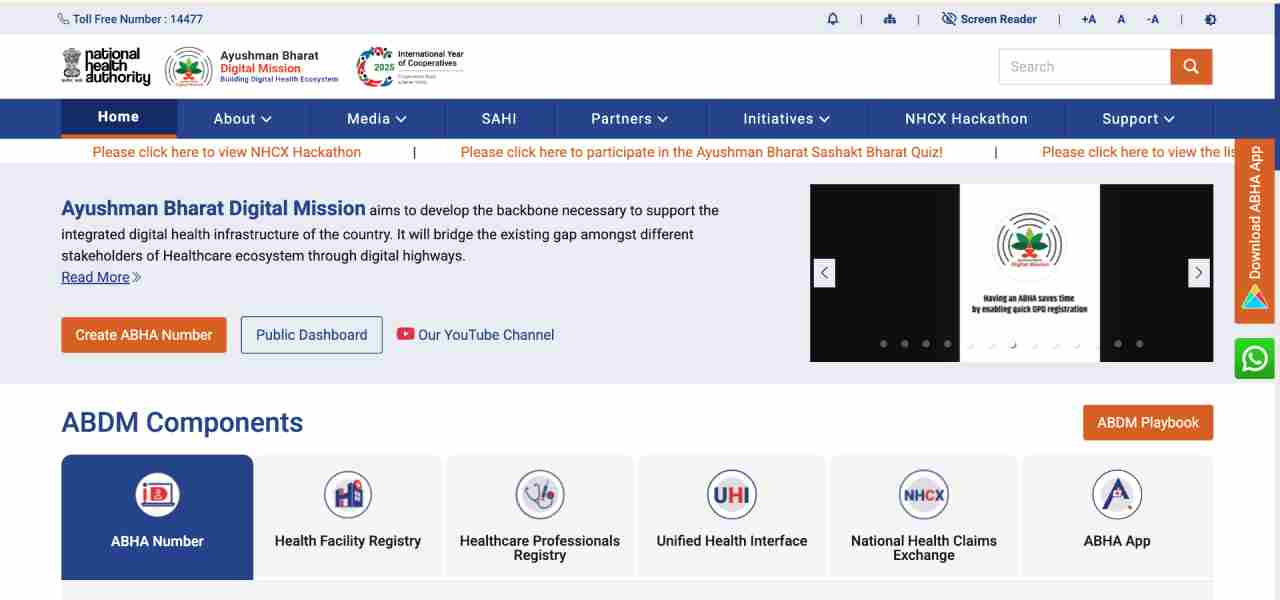Click the Download ABHA App side tab

click(x=1255, y=231)
